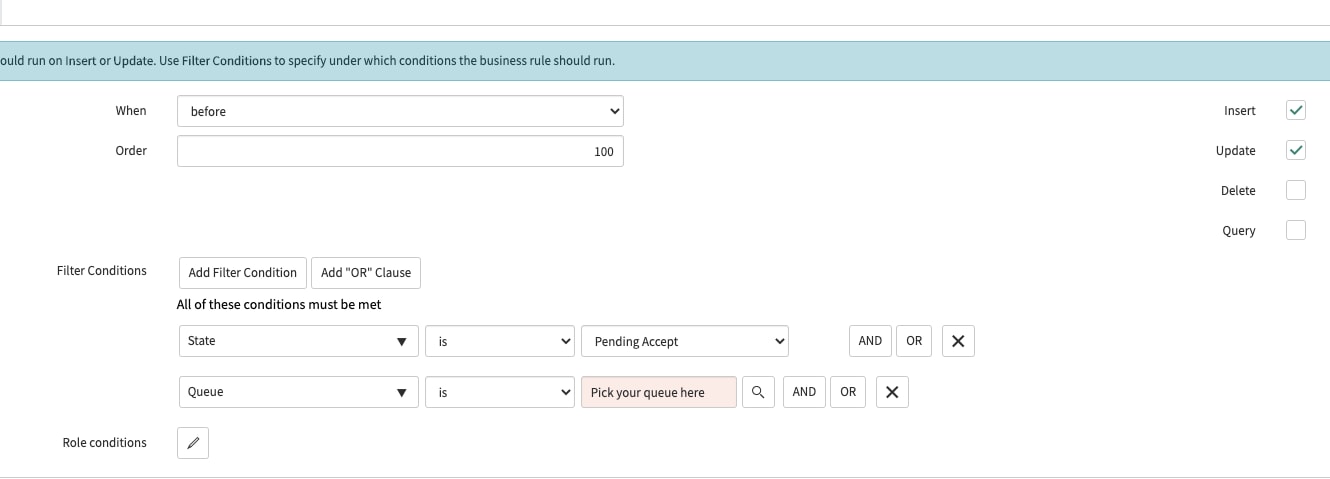Click the Filter Conditions label

click(102, 271)
